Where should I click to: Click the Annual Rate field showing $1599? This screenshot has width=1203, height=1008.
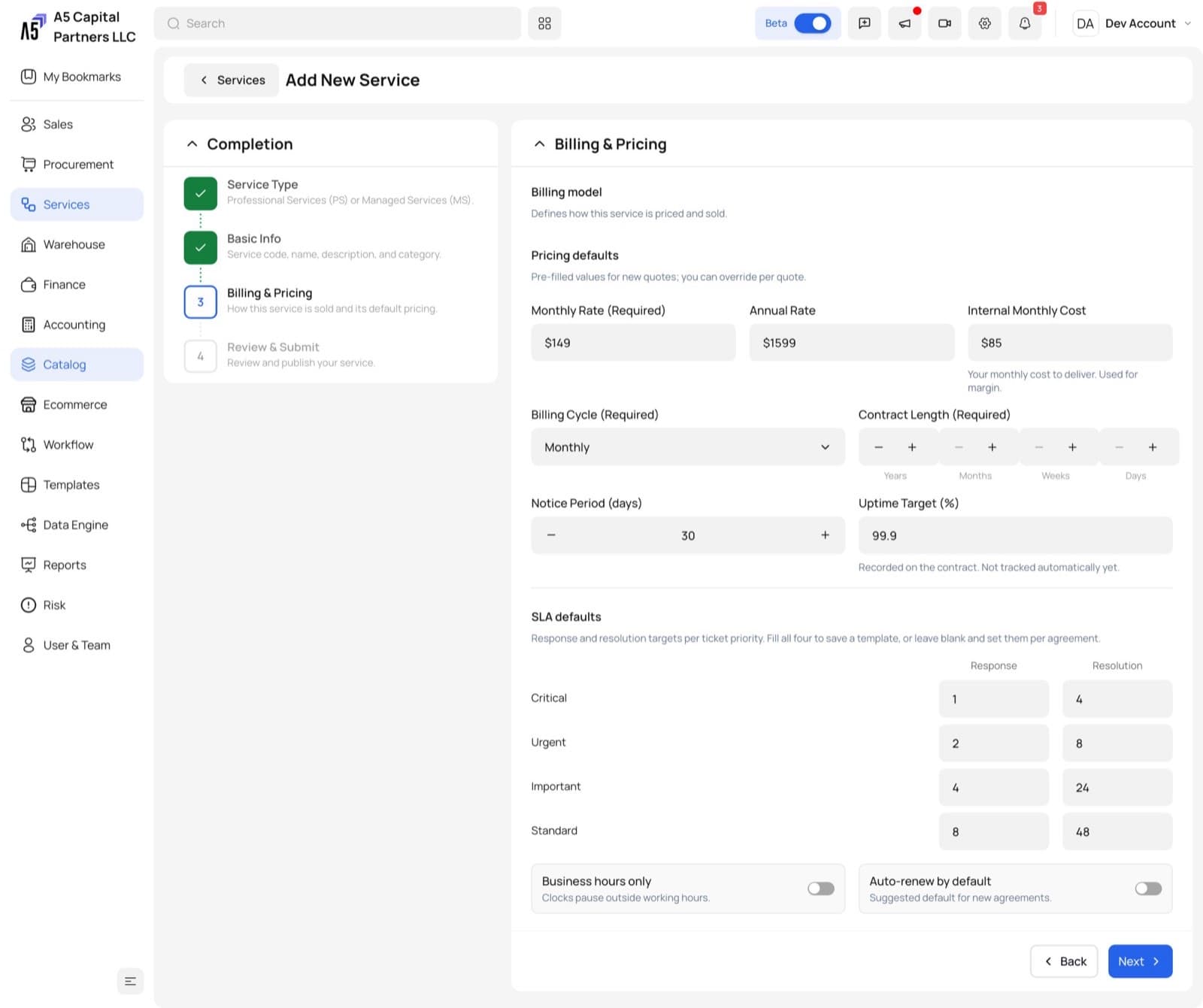[x=852, y=343]
